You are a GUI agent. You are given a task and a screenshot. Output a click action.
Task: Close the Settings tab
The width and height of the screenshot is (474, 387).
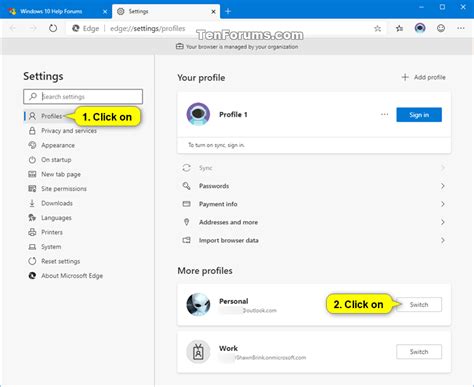[x=213, y=12]
